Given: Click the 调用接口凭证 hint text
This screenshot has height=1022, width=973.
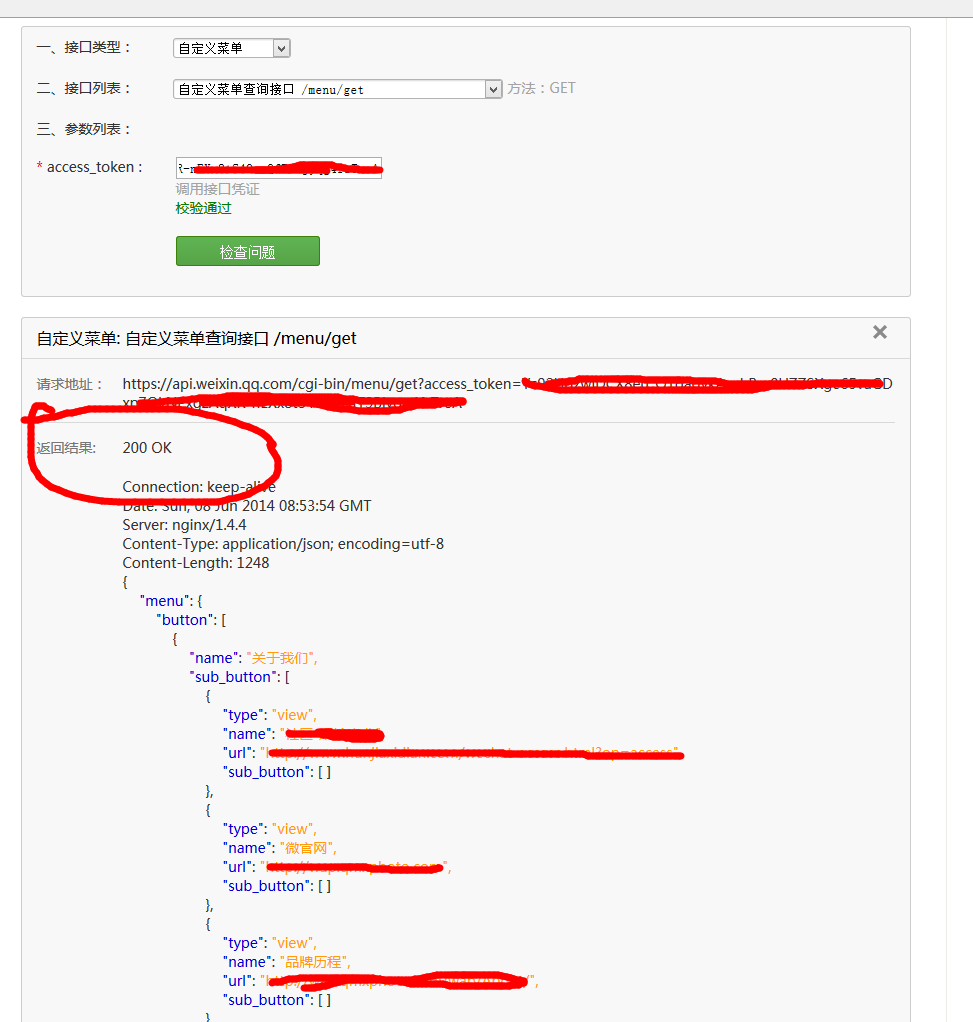Looking at the screenshot, I should coord(217,190).
